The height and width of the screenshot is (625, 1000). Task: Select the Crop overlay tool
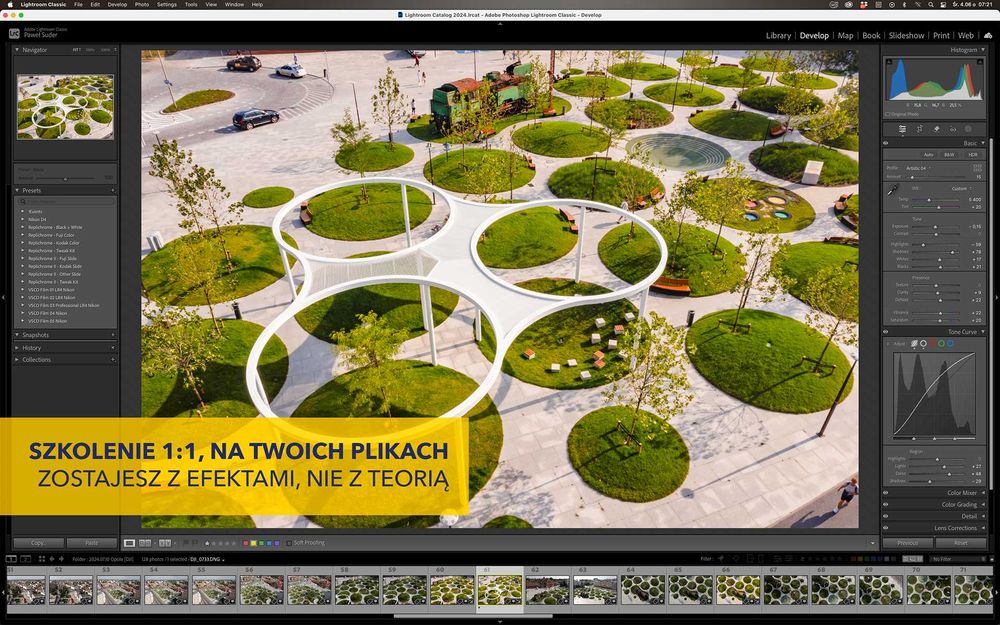click(920, 129)
